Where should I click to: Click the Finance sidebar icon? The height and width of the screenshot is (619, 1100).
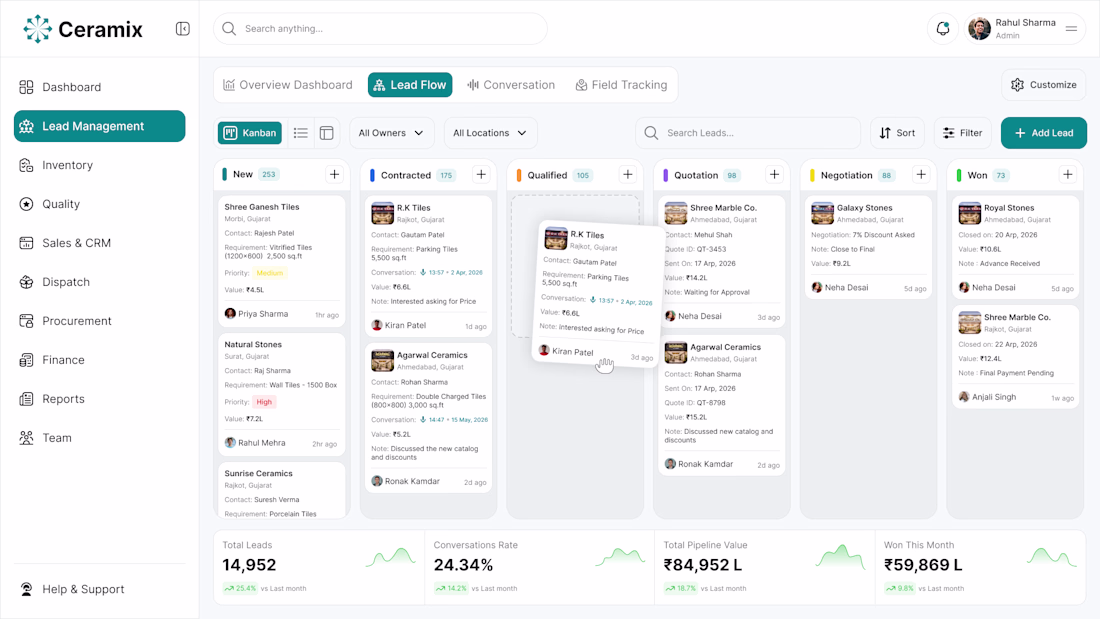(26, 360)
